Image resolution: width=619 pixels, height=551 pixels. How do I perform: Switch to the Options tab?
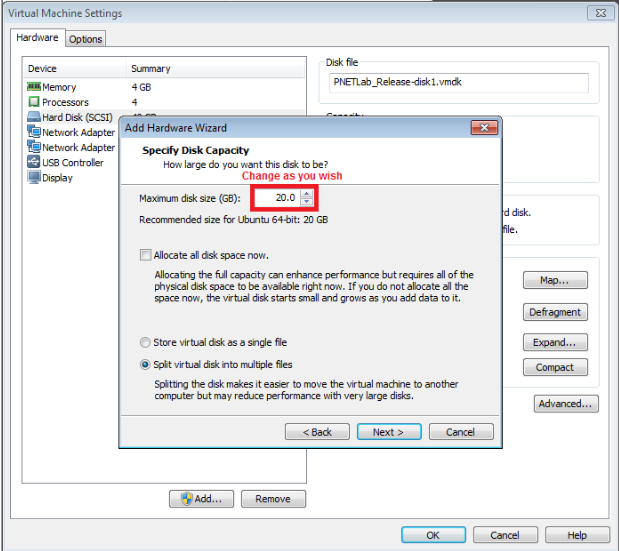(x=86, y=39)
